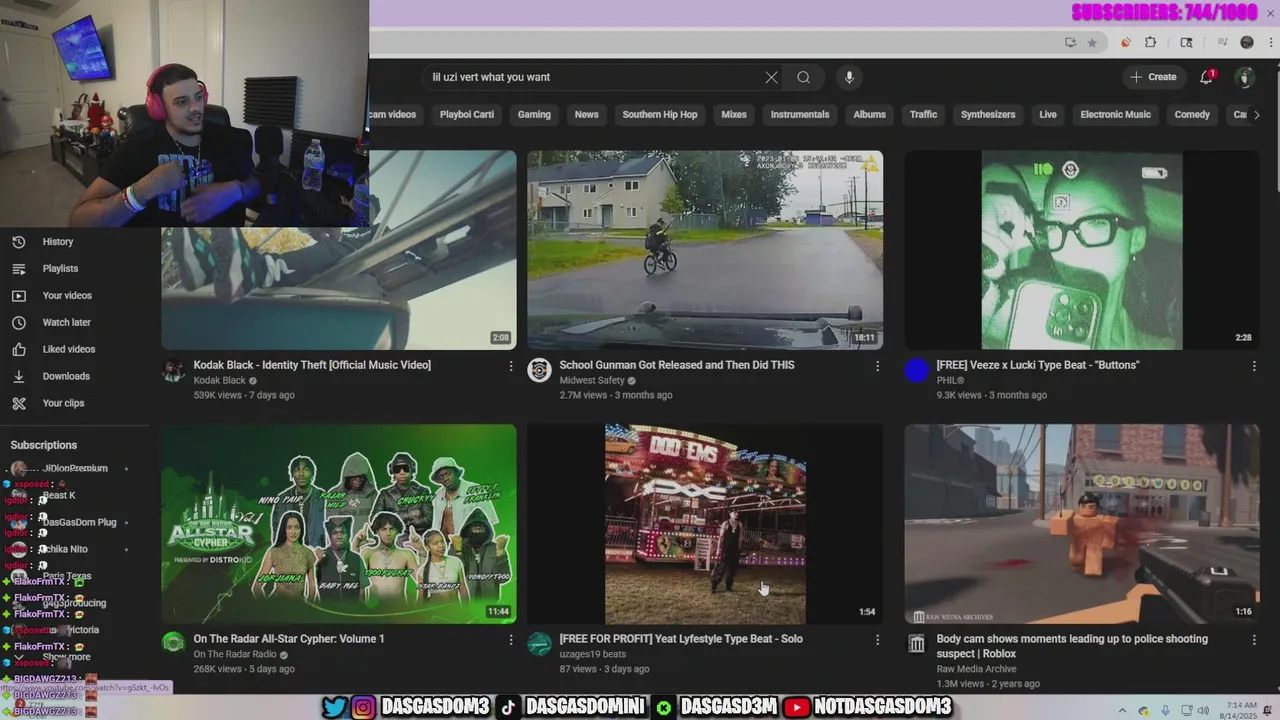1280x720 pixels.
Task: Click the PHIL channel avatar
Action: (916, 371)
